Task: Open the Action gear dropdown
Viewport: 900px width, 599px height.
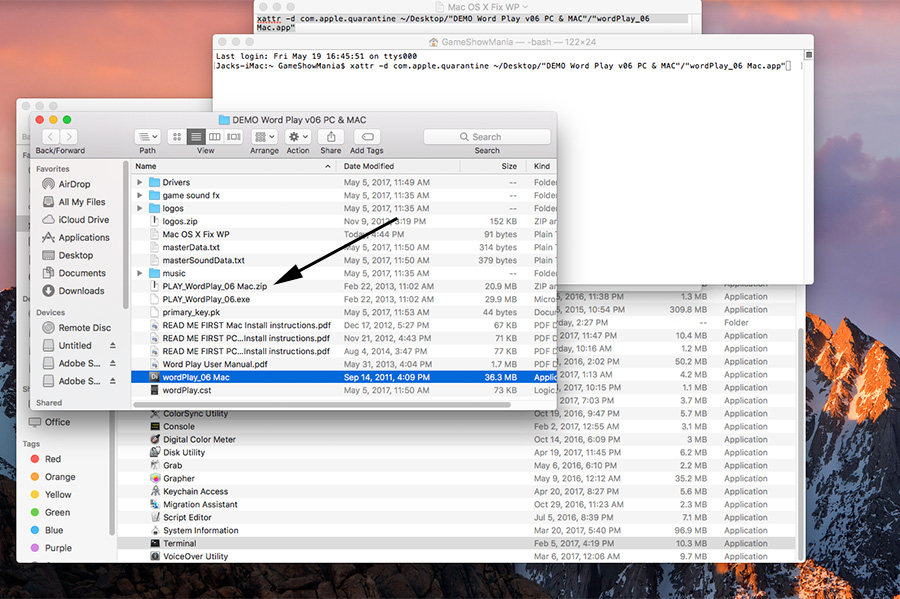Action: pyautogui.click(x=298, y=137)
